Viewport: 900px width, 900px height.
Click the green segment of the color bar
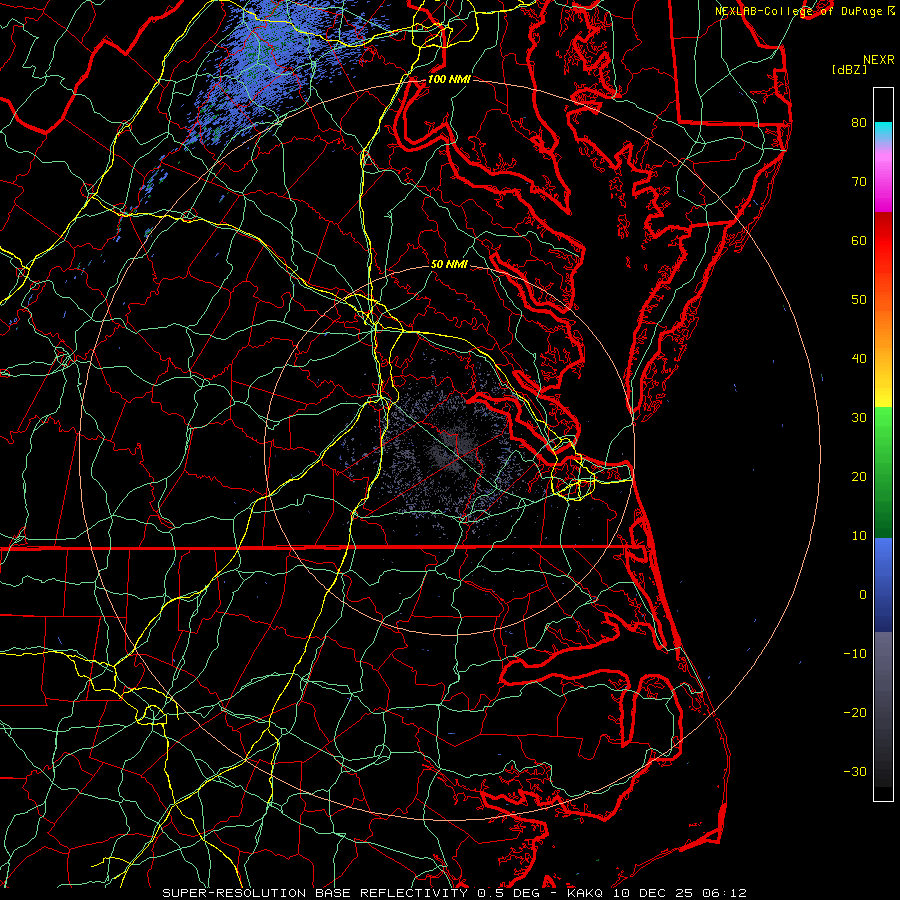883,471
